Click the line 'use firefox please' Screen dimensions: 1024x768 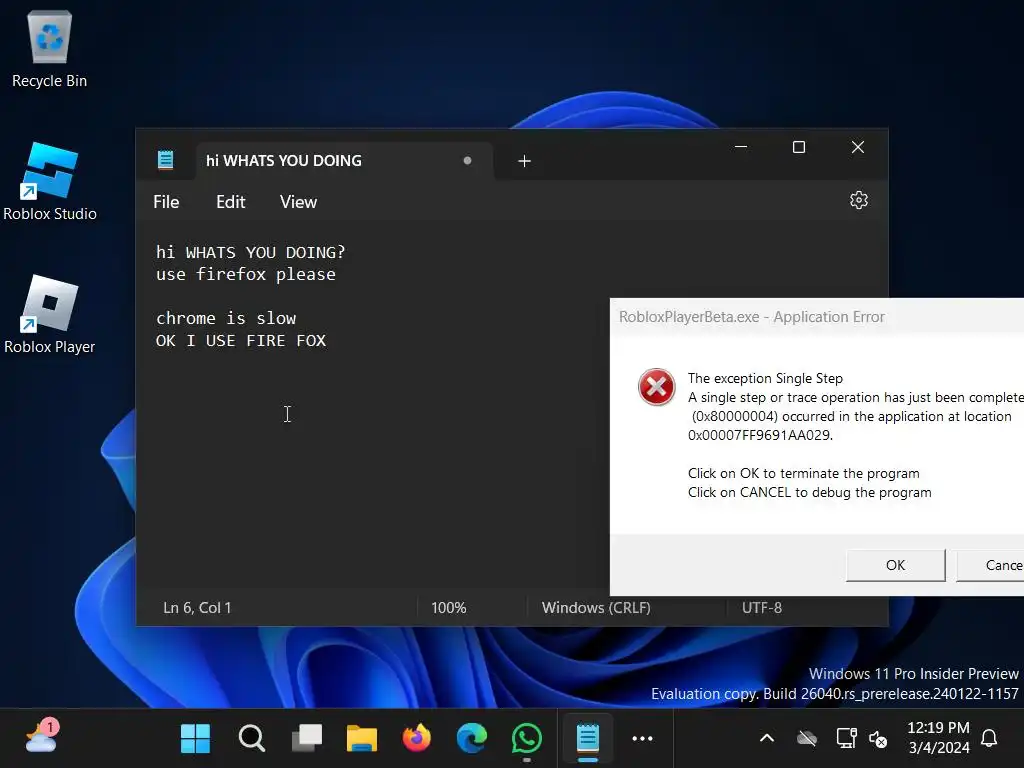coord(246,274)
